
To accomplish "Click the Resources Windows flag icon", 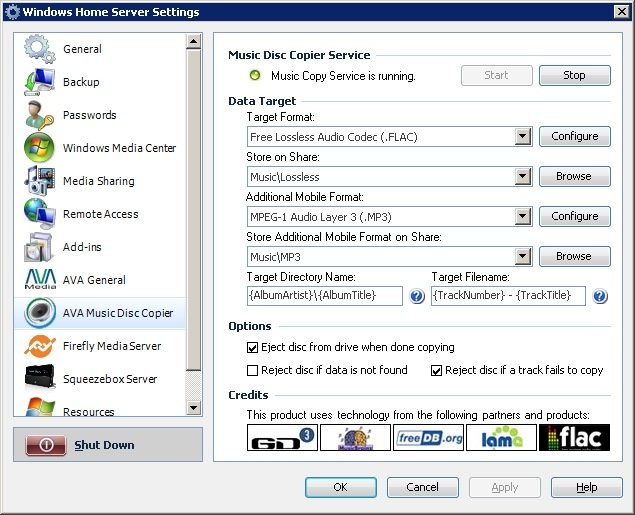I will [x=39, y=407].
